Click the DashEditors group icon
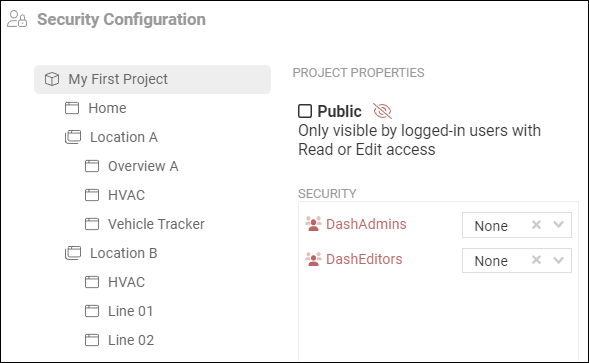 (x=313, y=259)
